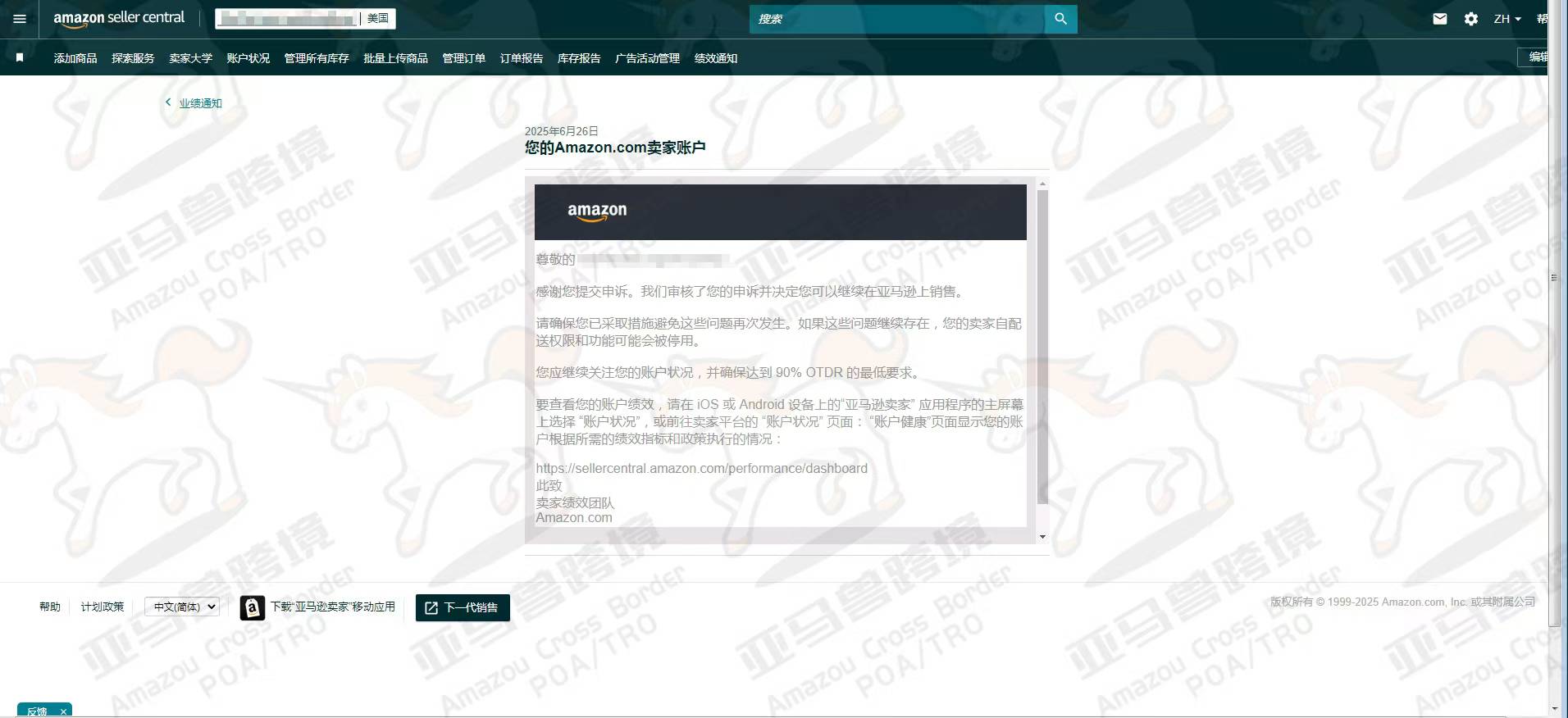
Task: Click message scrollbar down arrow
Action: [1042, 537]
